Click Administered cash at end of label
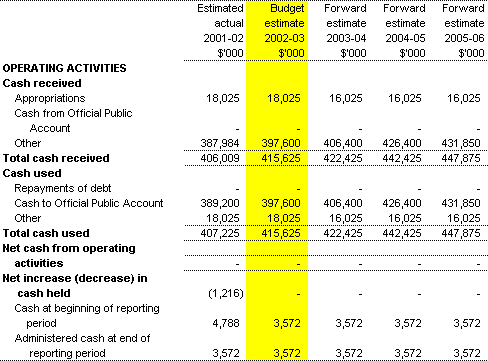The width and height of the screenshot is (488, 361). click(82, 338)
